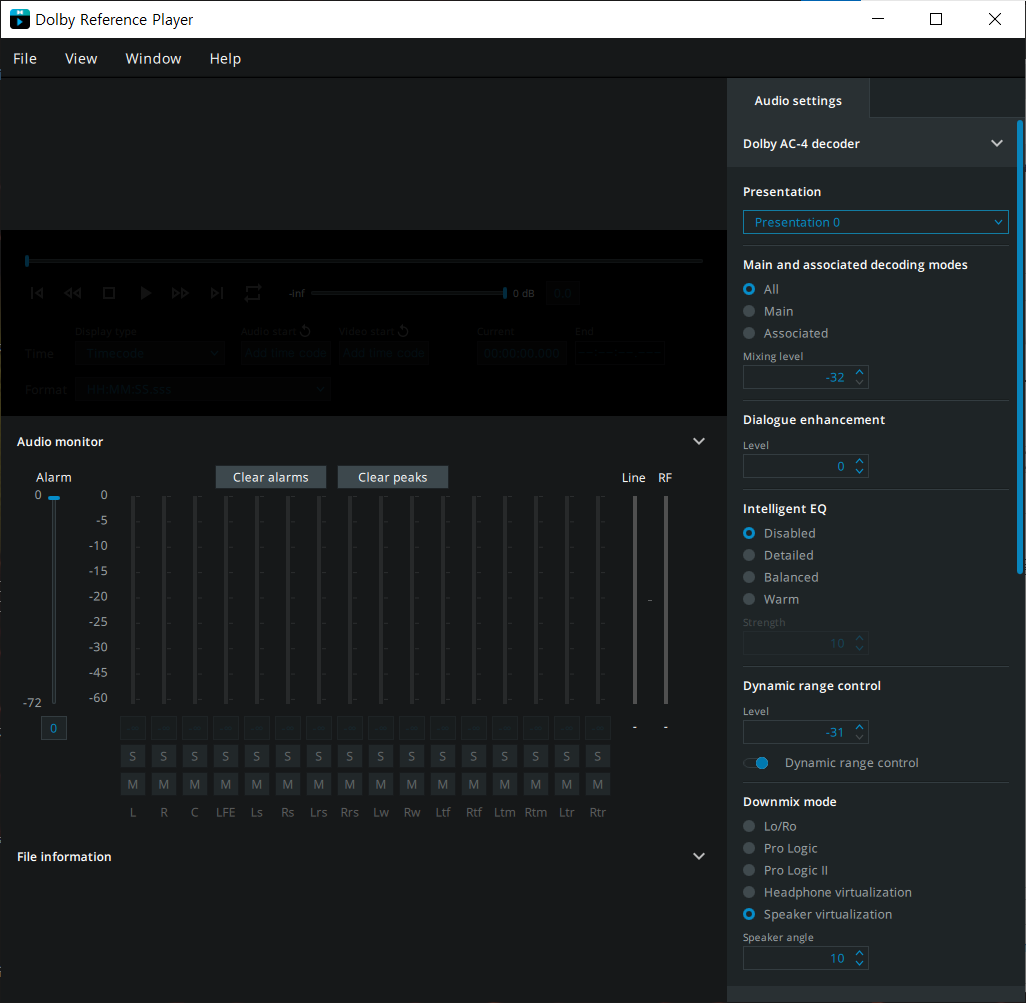The image size is (1026, 1003).
Task: Toggle the Dynamic range control switch
Action: (x=757, y=763)
